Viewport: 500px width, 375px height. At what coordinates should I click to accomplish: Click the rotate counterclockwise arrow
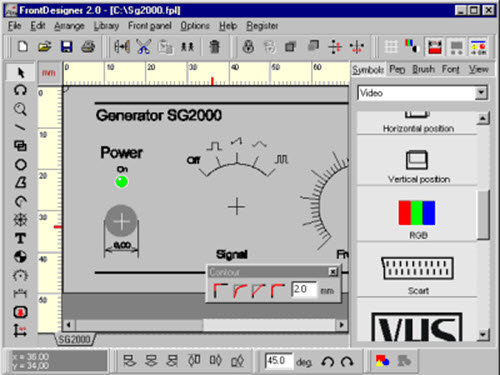(327, 361)
